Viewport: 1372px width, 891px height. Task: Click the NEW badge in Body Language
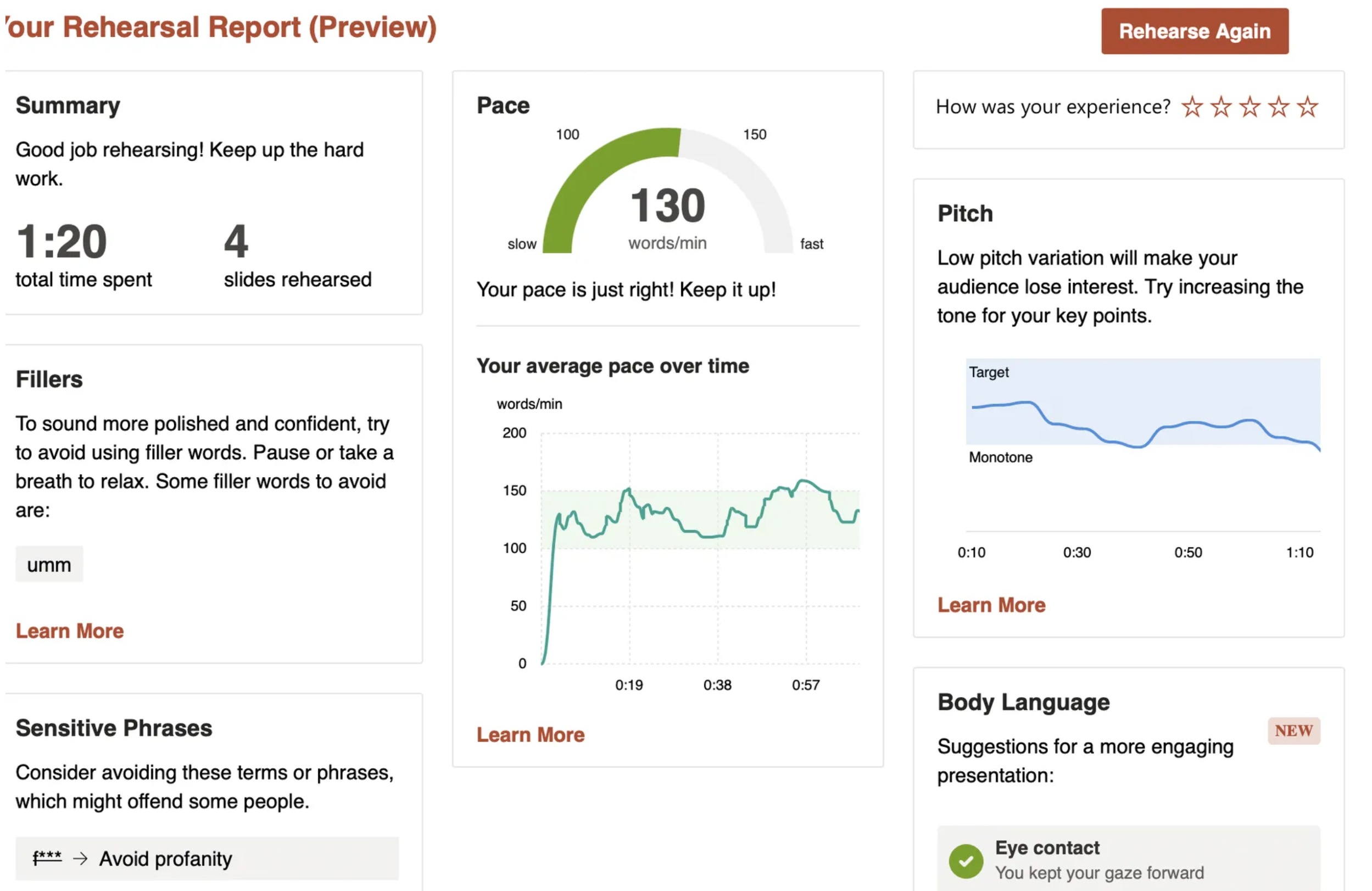click(x=1293, y=731)
